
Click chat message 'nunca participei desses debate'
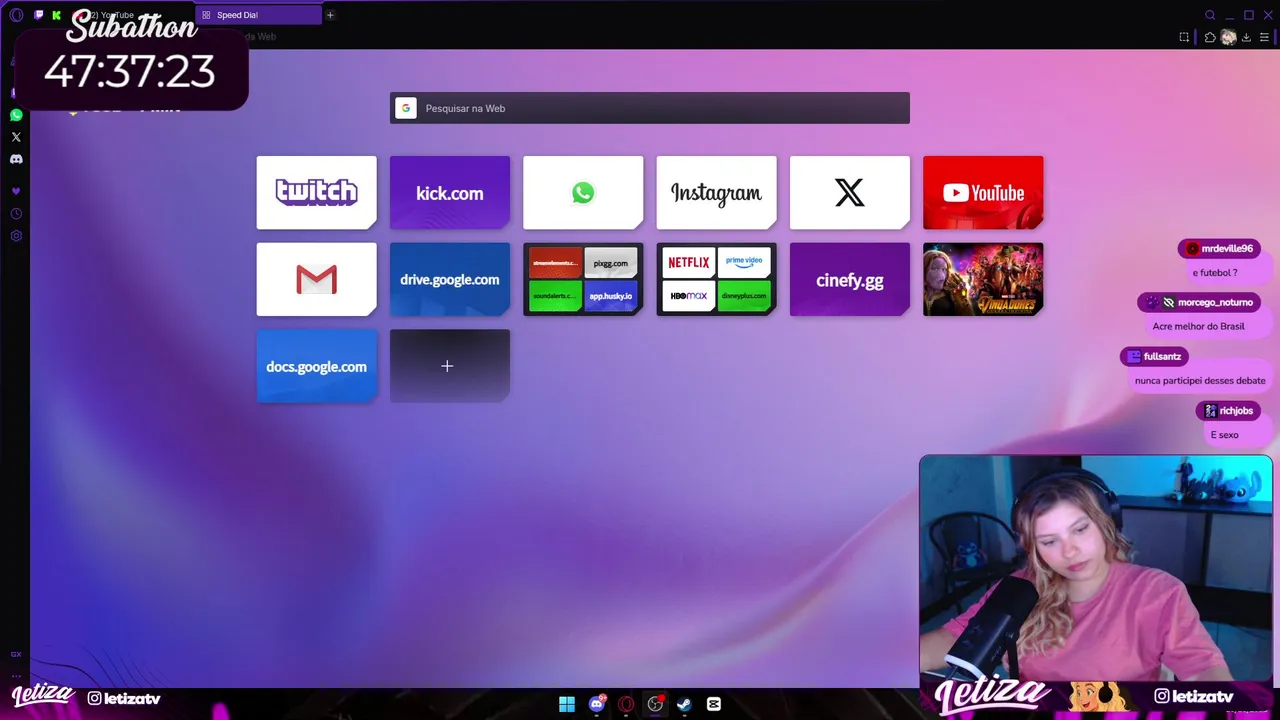1200,380
